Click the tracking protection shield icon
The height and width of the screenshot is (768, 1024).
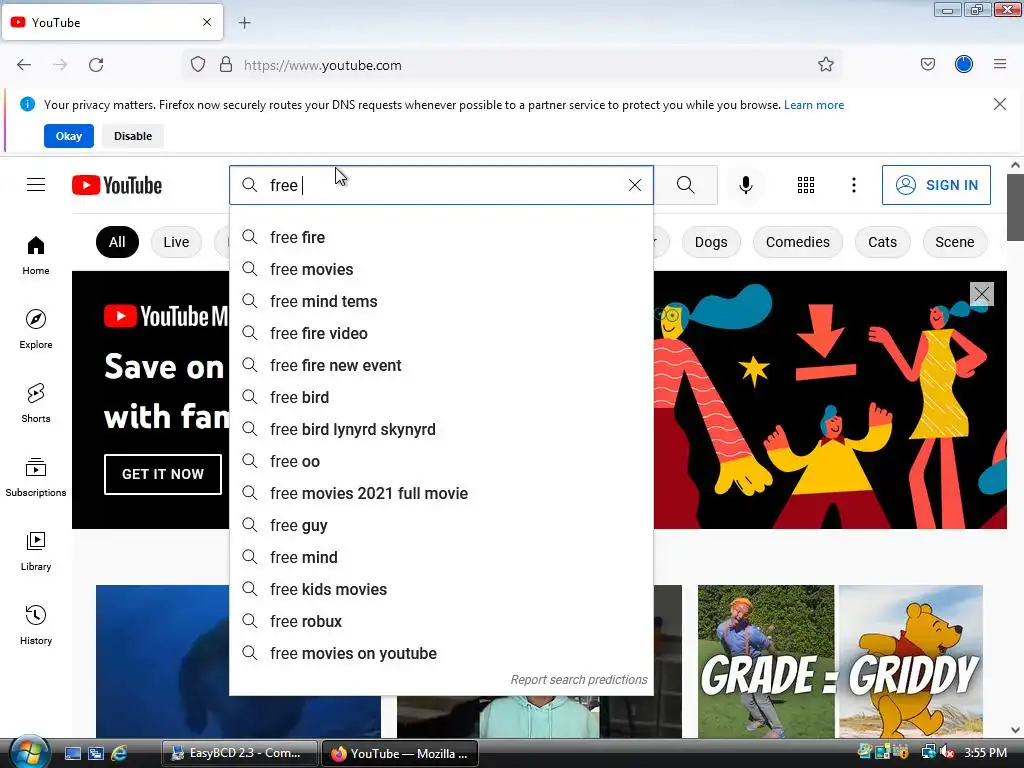point(198,65)
